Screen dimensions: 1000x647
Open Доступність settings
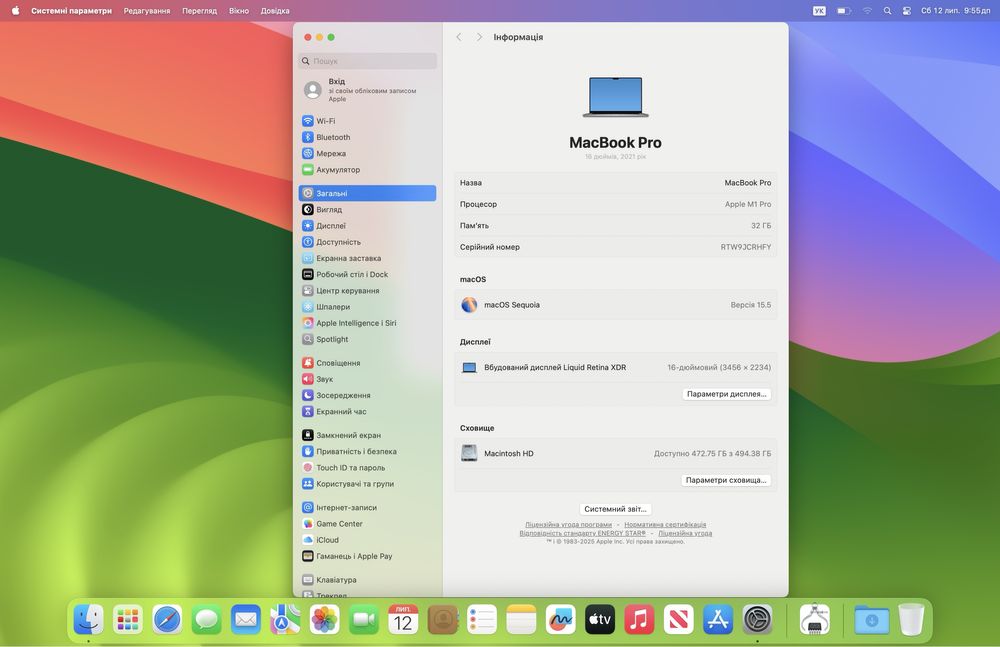pyautogui.click(x=367, y=242)
